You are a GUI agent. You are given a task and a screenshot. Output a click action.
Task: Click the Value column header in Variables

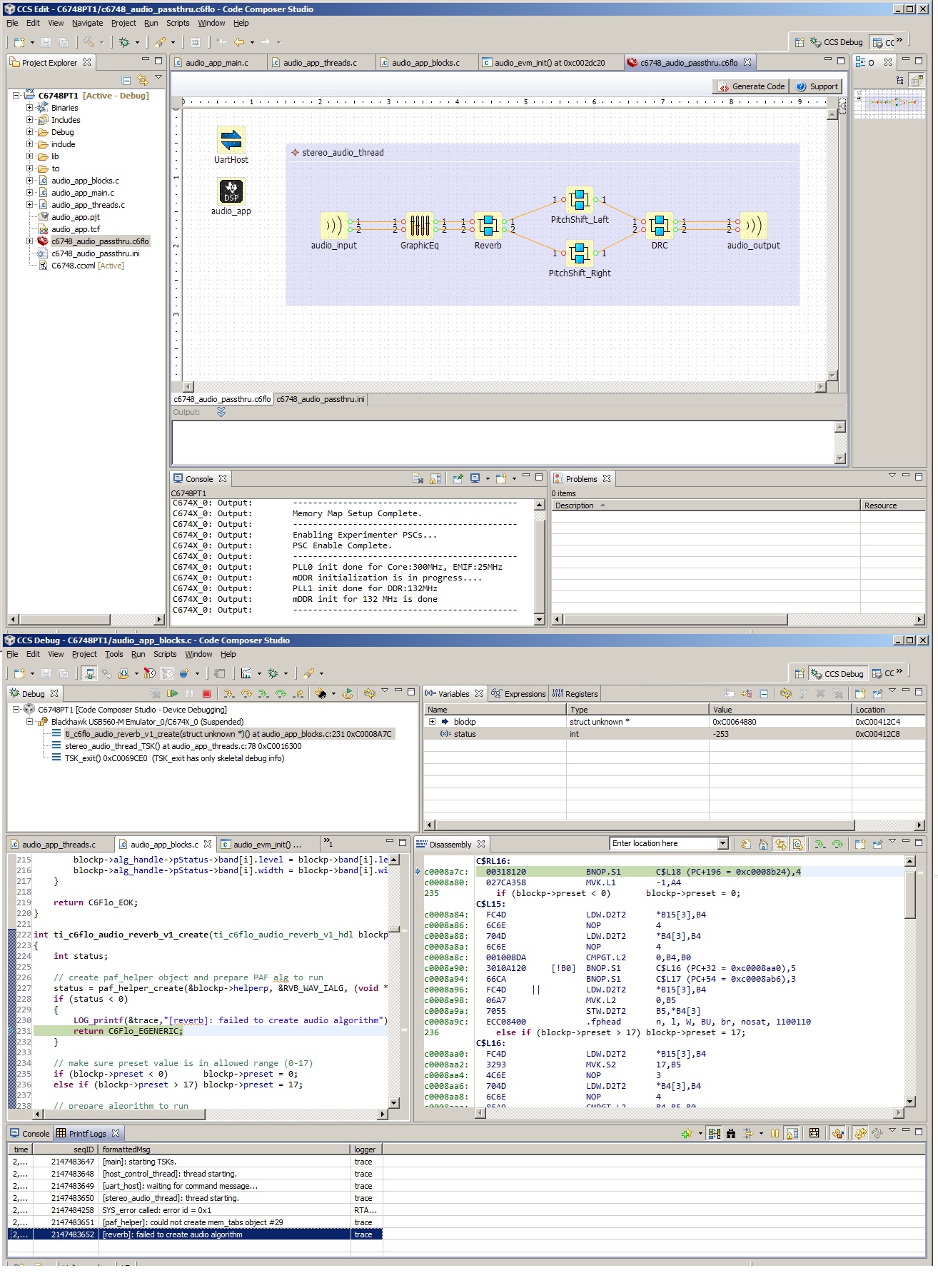[780, 710]
